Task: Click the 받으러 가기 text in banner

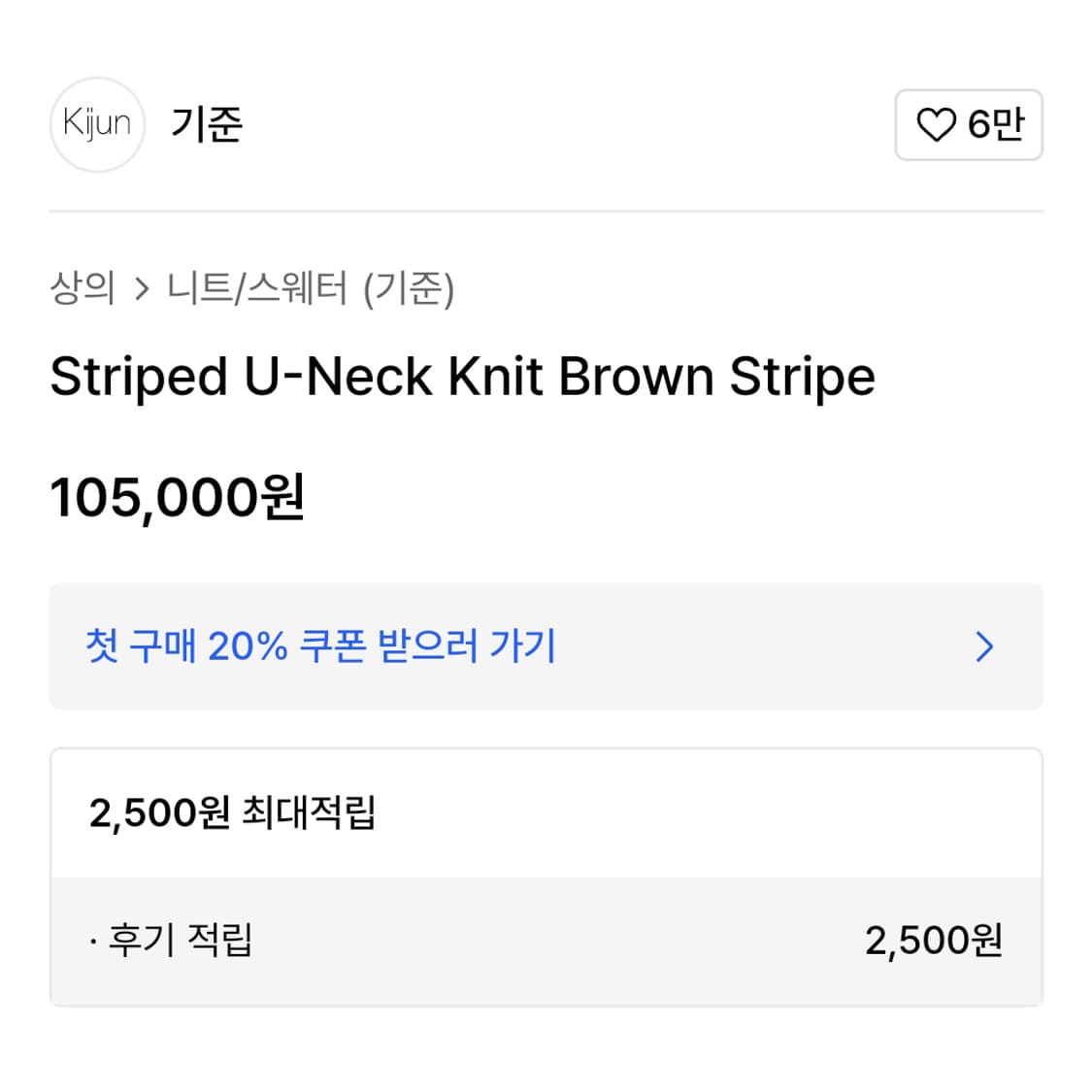Action: point(467,645)
